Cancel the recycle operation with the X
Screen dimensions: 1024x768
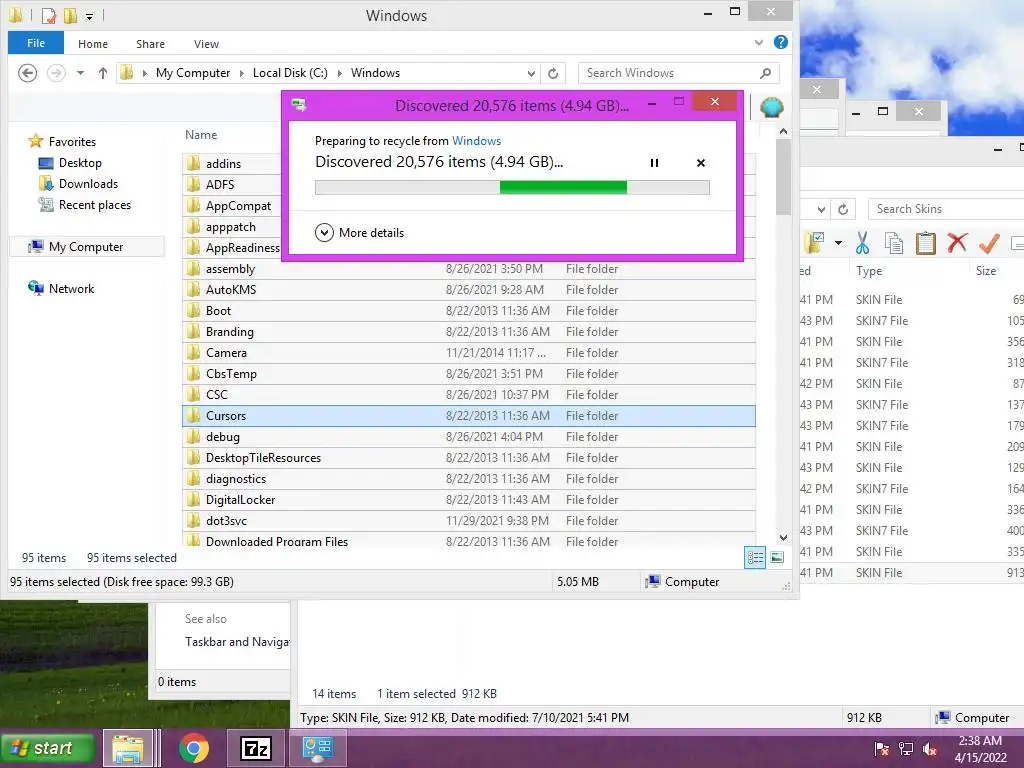(x=701, y=163)
